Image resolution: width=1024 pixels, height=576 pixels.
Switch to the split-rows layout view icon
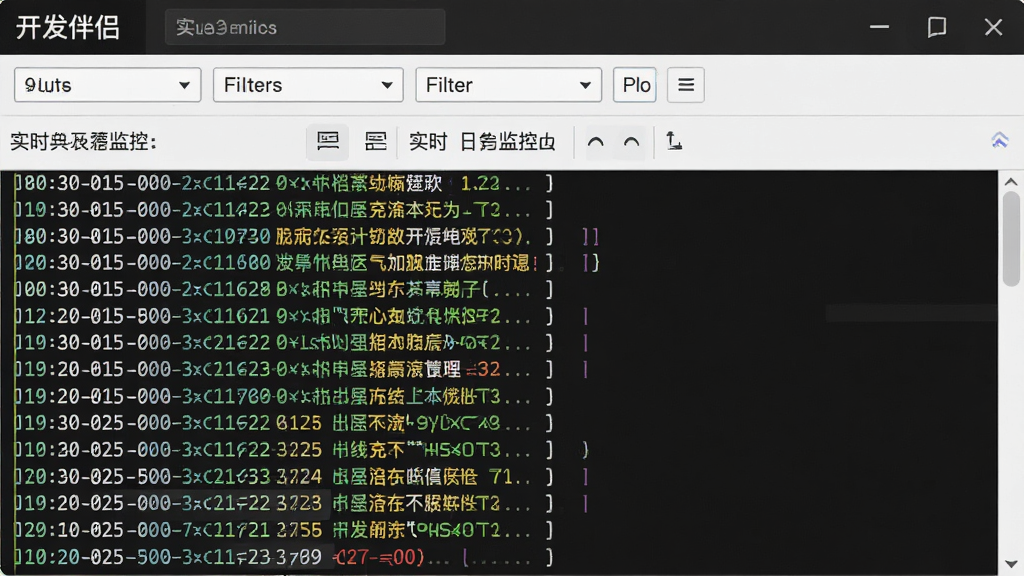(376, 141)
